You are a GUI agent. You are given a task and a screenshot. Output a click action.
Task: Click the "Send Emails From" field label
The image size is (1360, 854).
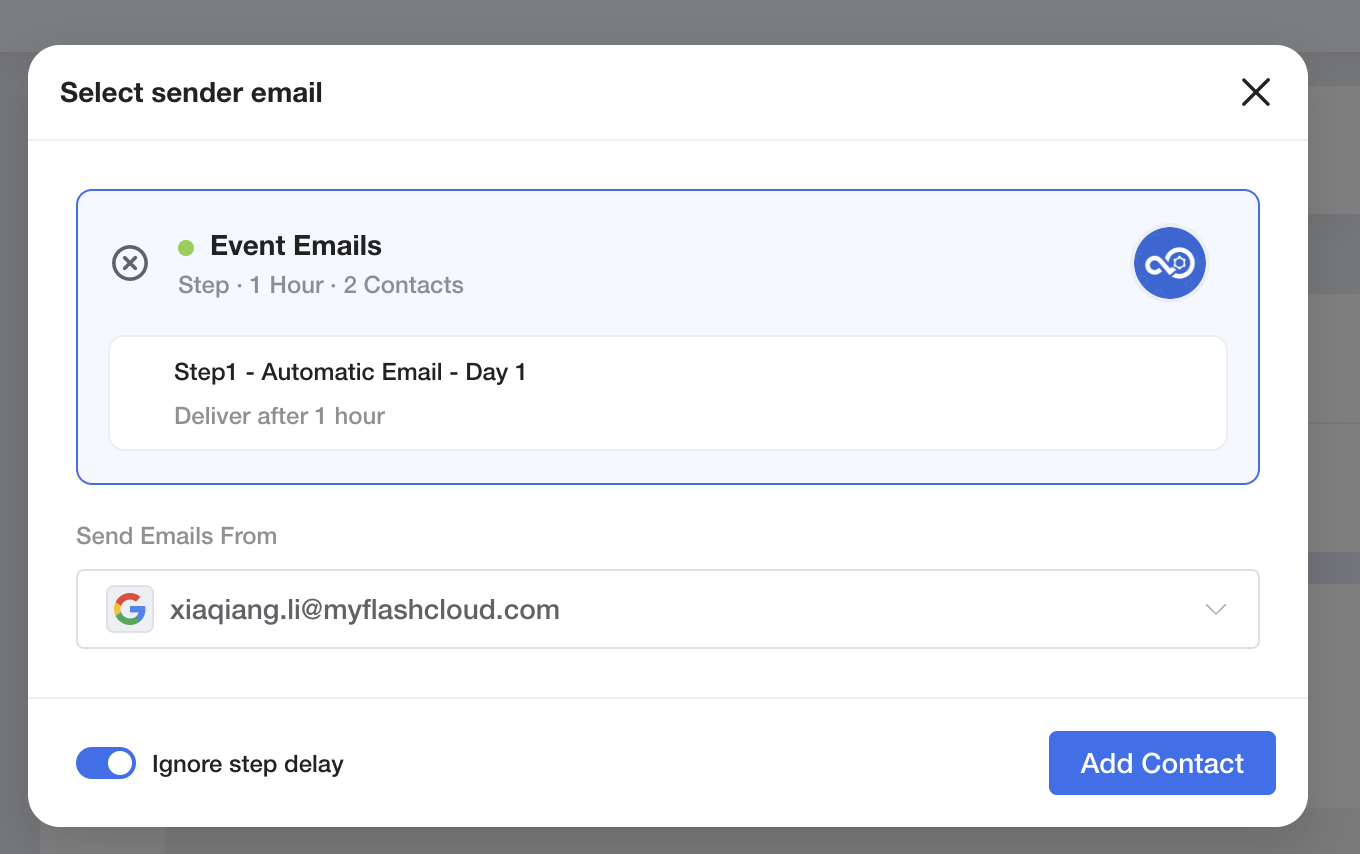coord(177,536)
